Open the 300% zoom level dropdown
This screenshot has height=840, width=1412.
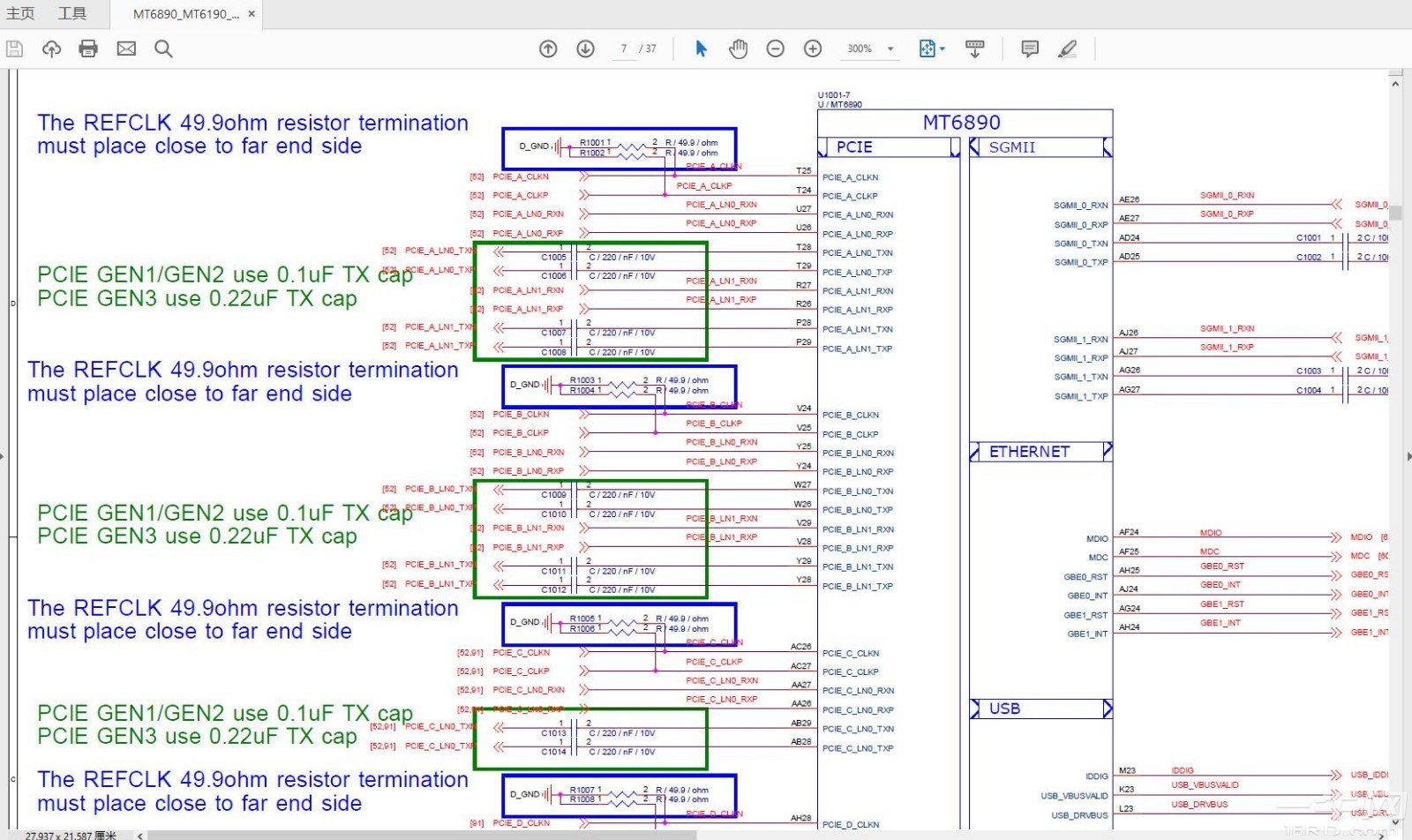pos(890,49)
